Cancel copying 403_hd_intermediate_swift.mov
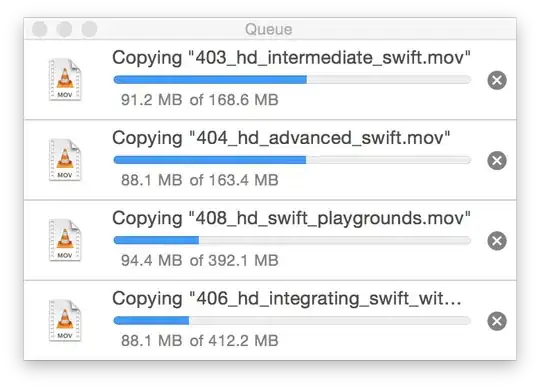The height and width of the screenshot is (389, 540). coord(497,81)
